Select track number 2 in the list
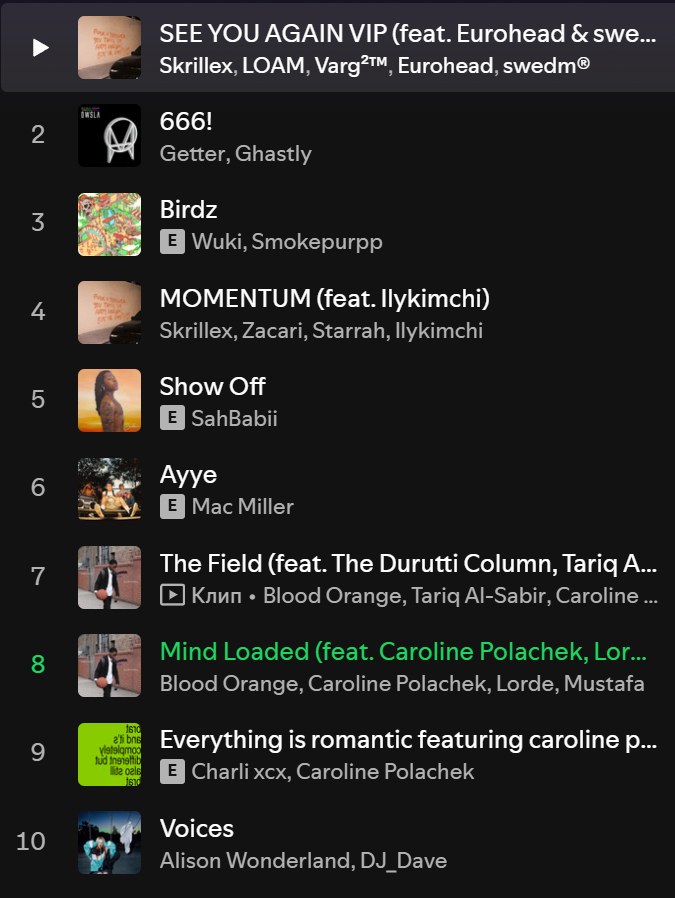675x898 pixels. coord(38,135)
